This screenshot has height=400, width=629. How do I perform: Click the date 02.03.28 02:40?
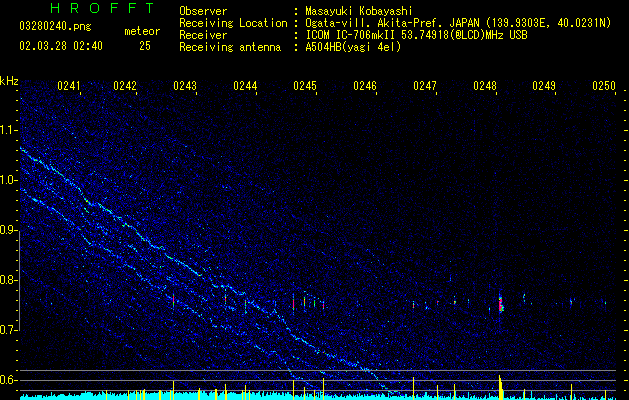coord(61,46)
